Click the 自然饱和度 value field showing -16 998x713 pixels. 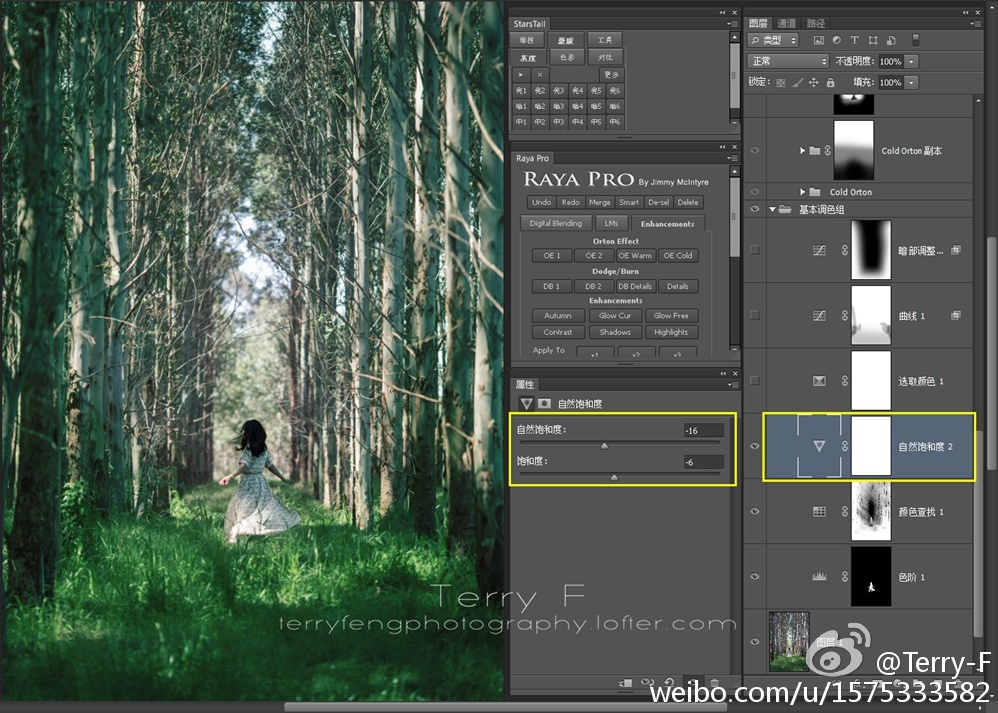point(703,430)
